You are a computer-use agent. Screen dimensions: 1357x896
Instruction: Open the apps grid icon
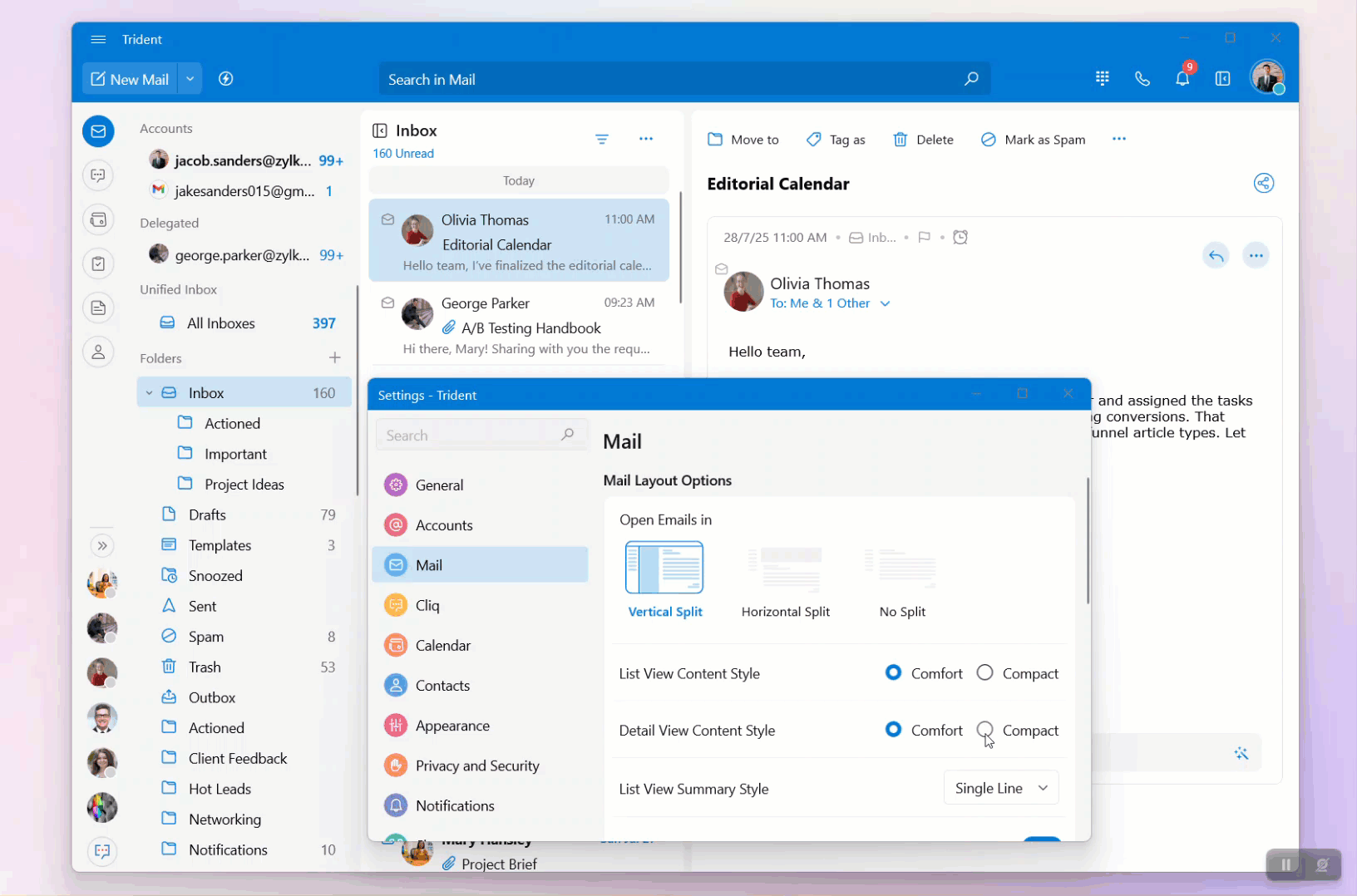[1103, 78]
